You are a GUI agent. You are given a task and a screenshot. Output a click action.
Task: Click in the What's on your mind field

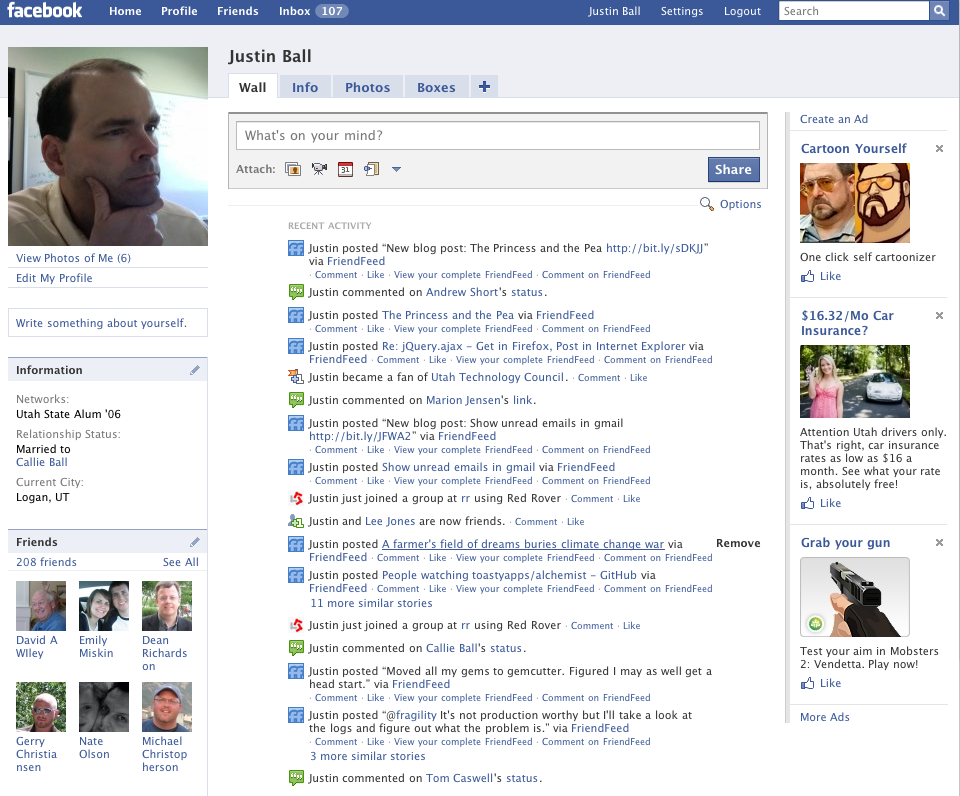tap(498, 135)
